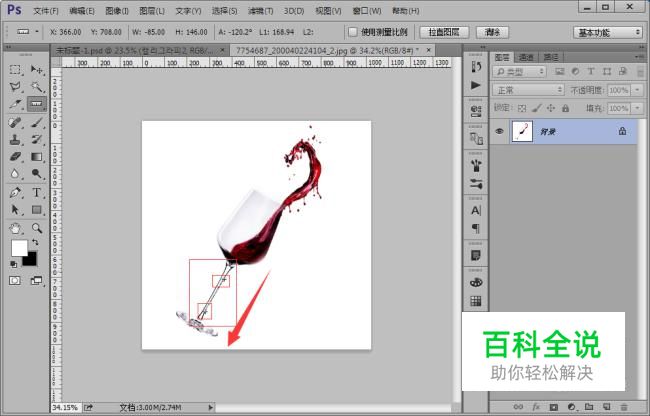Select the Healing Brush tool
The height and width of the screenshot is (416, 650).
click(15, 123)
